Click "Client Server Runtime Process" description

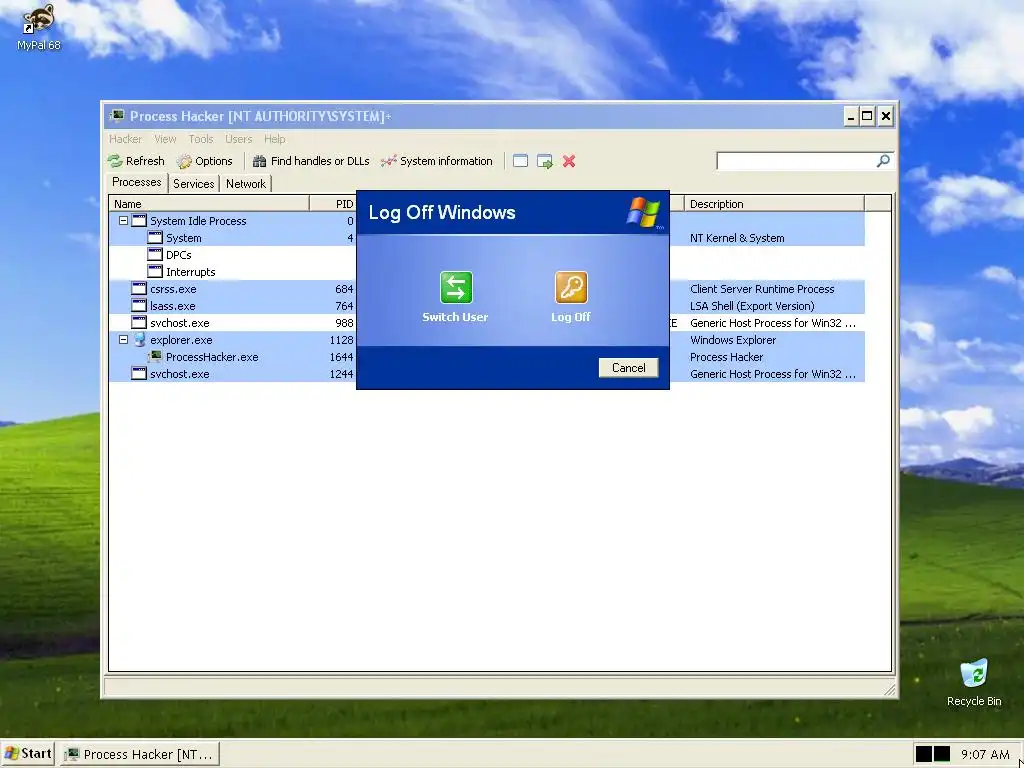tap(762, 289)
